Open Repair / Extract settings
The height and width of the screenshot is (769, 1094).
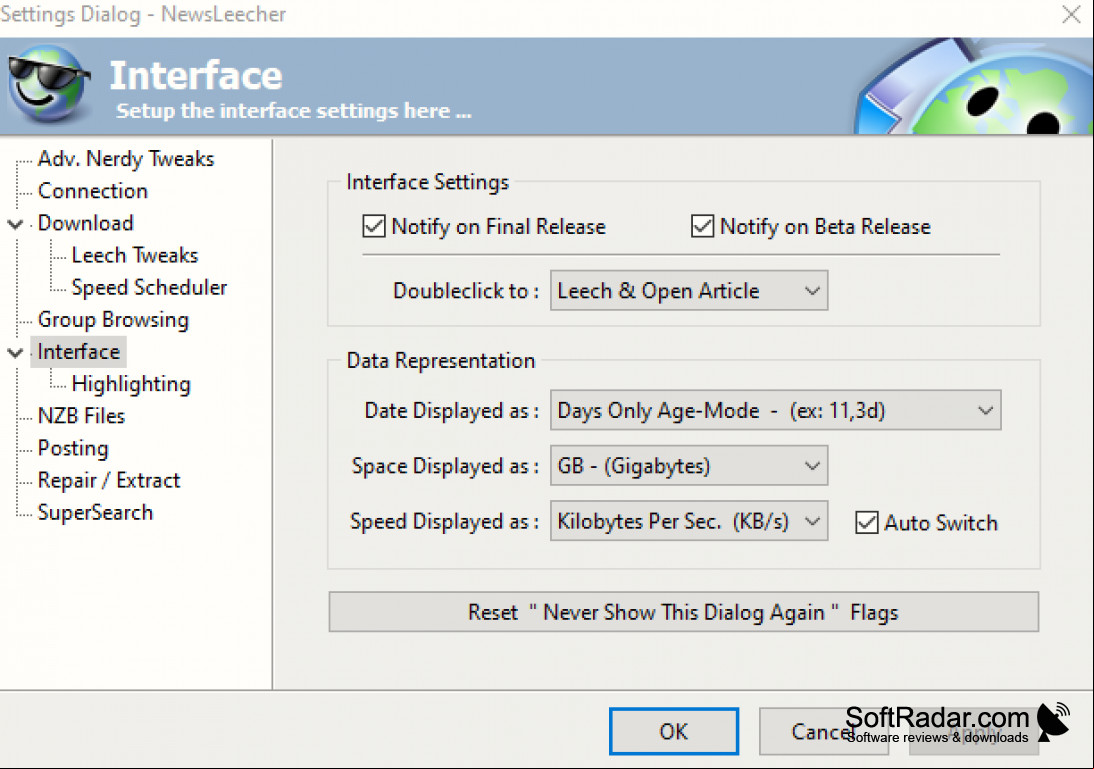[x=109, y=480]
